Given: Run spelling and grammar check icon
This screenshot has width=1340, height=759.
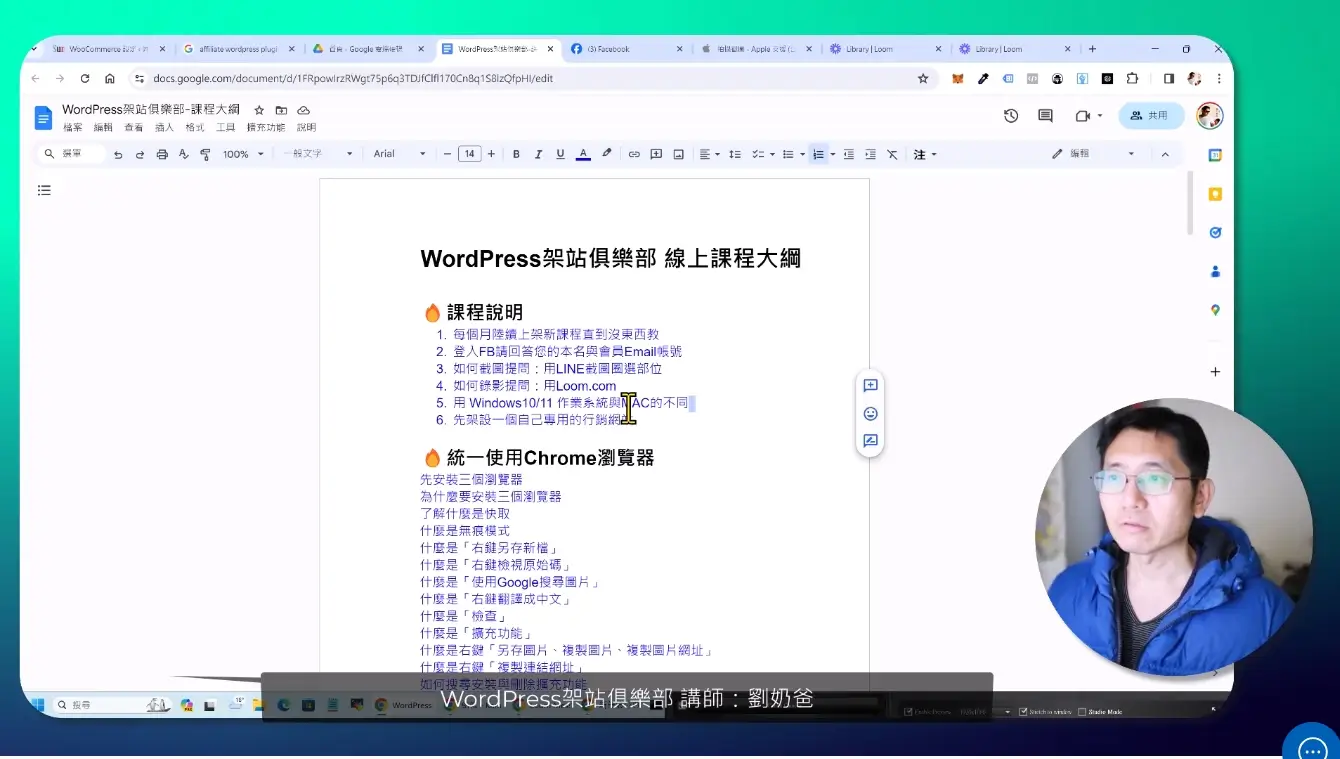Looking at the screenshot, I should pyautogui.click(x=184, y=155).
